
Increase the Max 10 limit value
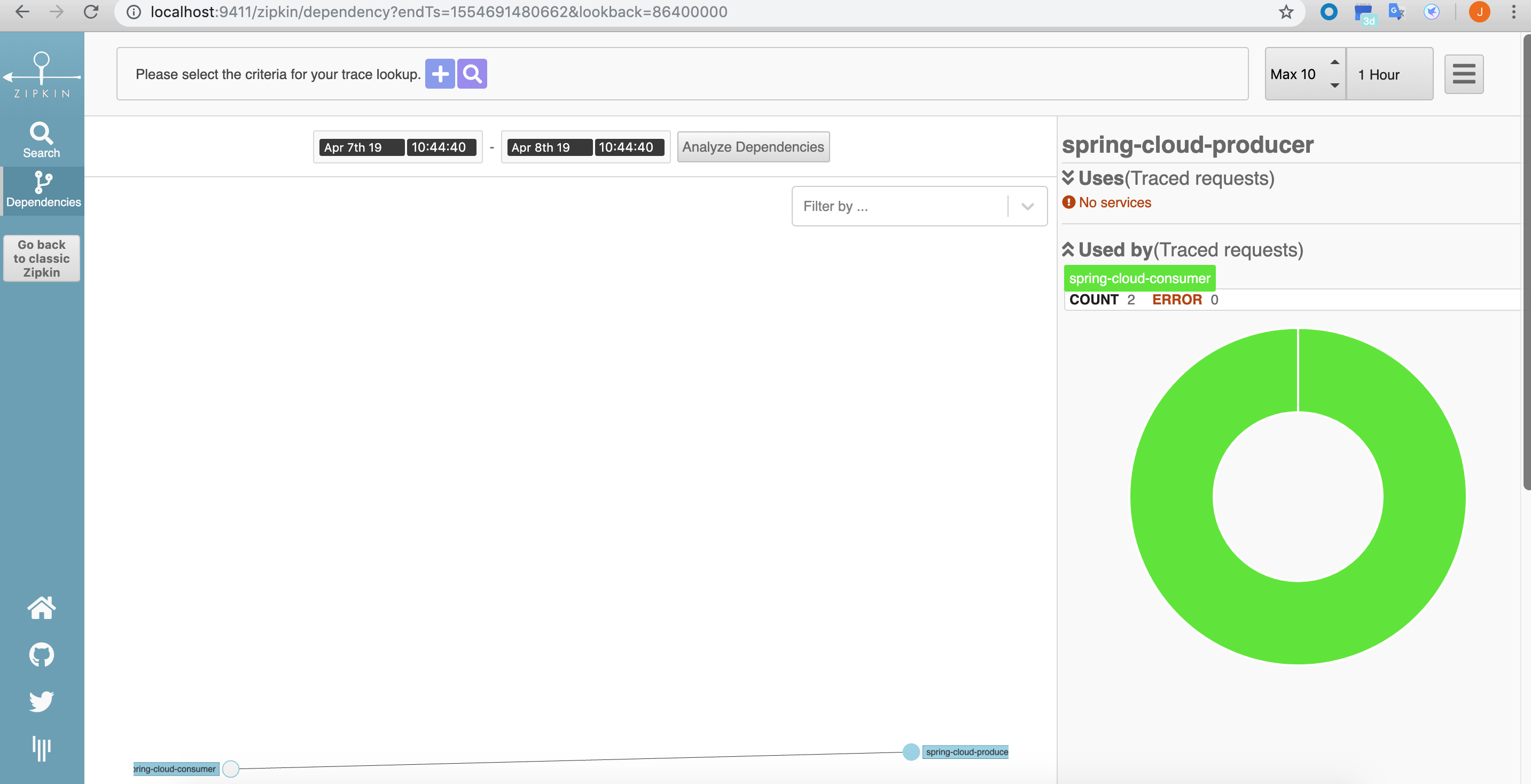click(1334, 62)
